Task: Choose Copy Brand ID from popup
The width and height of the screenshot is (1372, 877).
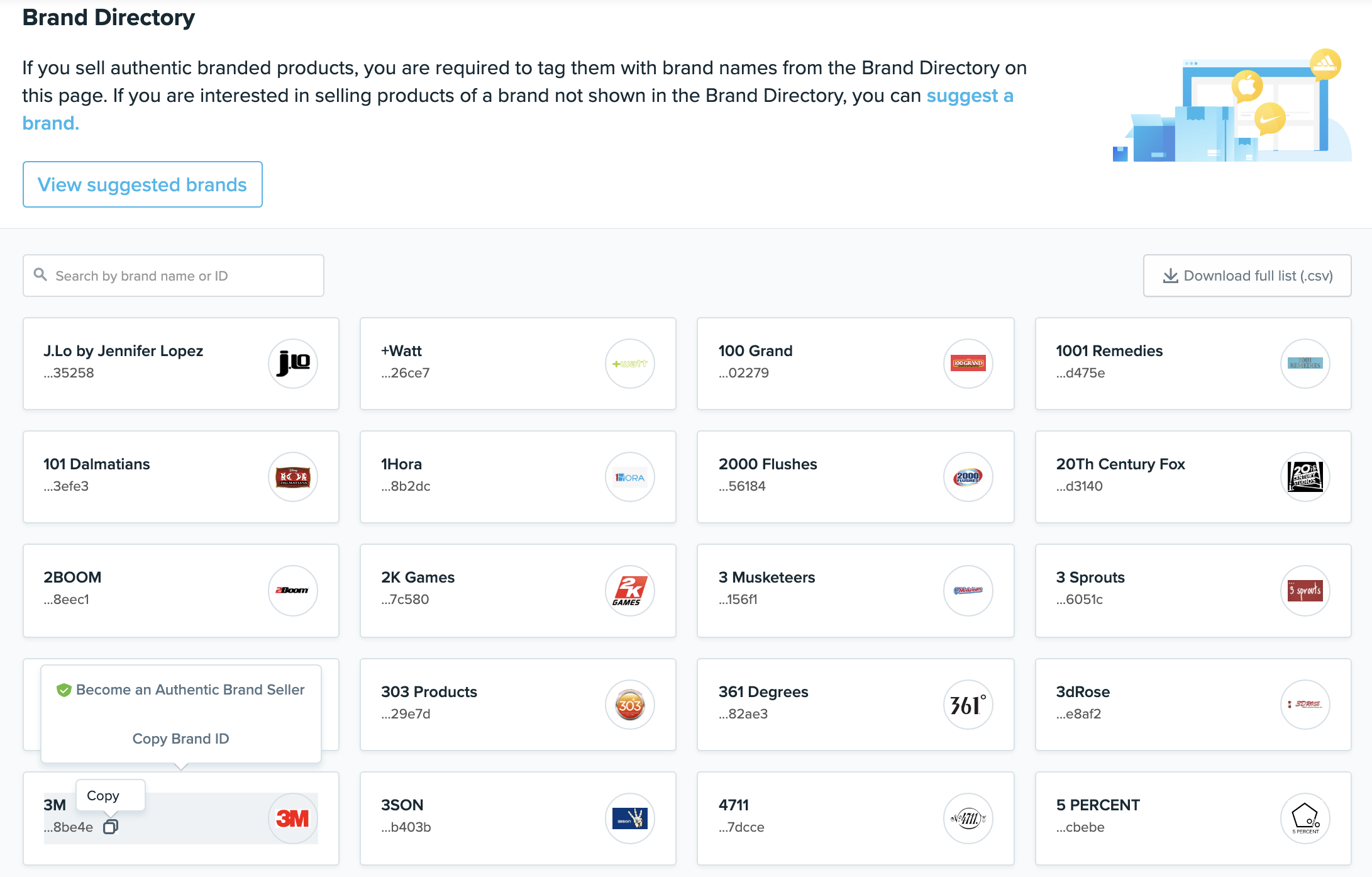Action: coord(181,739)
